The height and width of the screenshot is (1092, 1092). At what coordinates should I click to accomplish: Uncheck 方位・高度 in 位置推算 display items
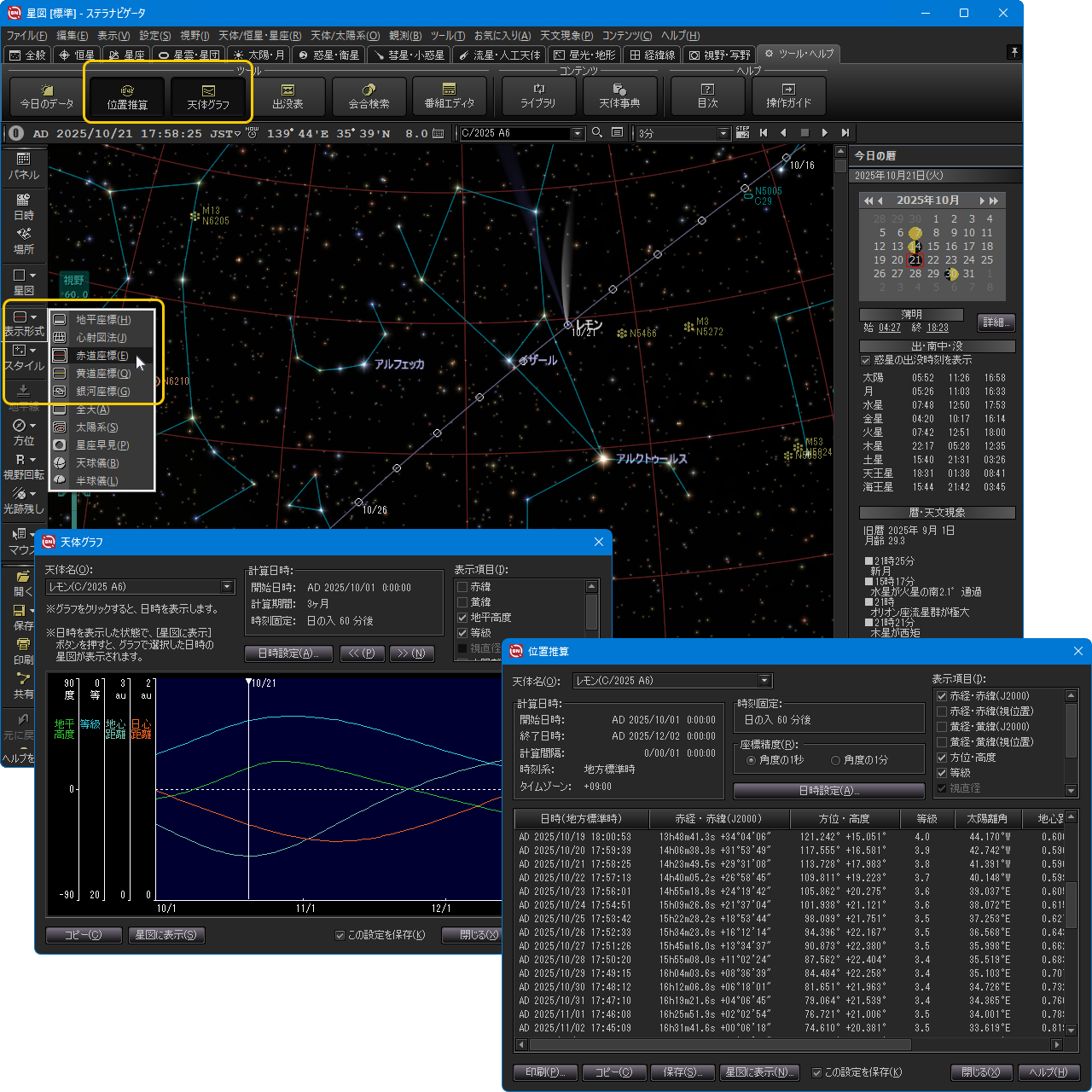pos(942,758)
